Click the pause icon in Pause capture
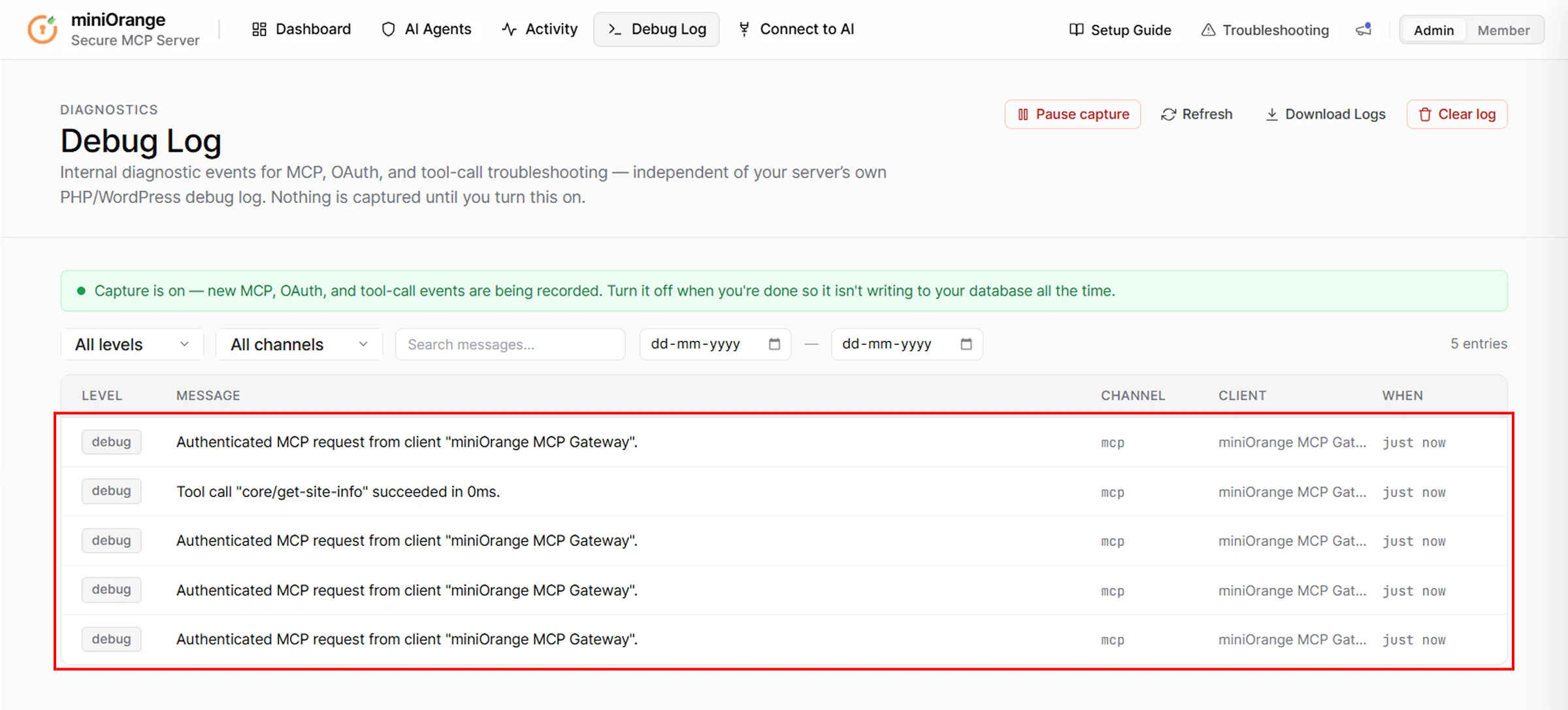This screenshot has width=1568, height=710. click(1023, 114)
